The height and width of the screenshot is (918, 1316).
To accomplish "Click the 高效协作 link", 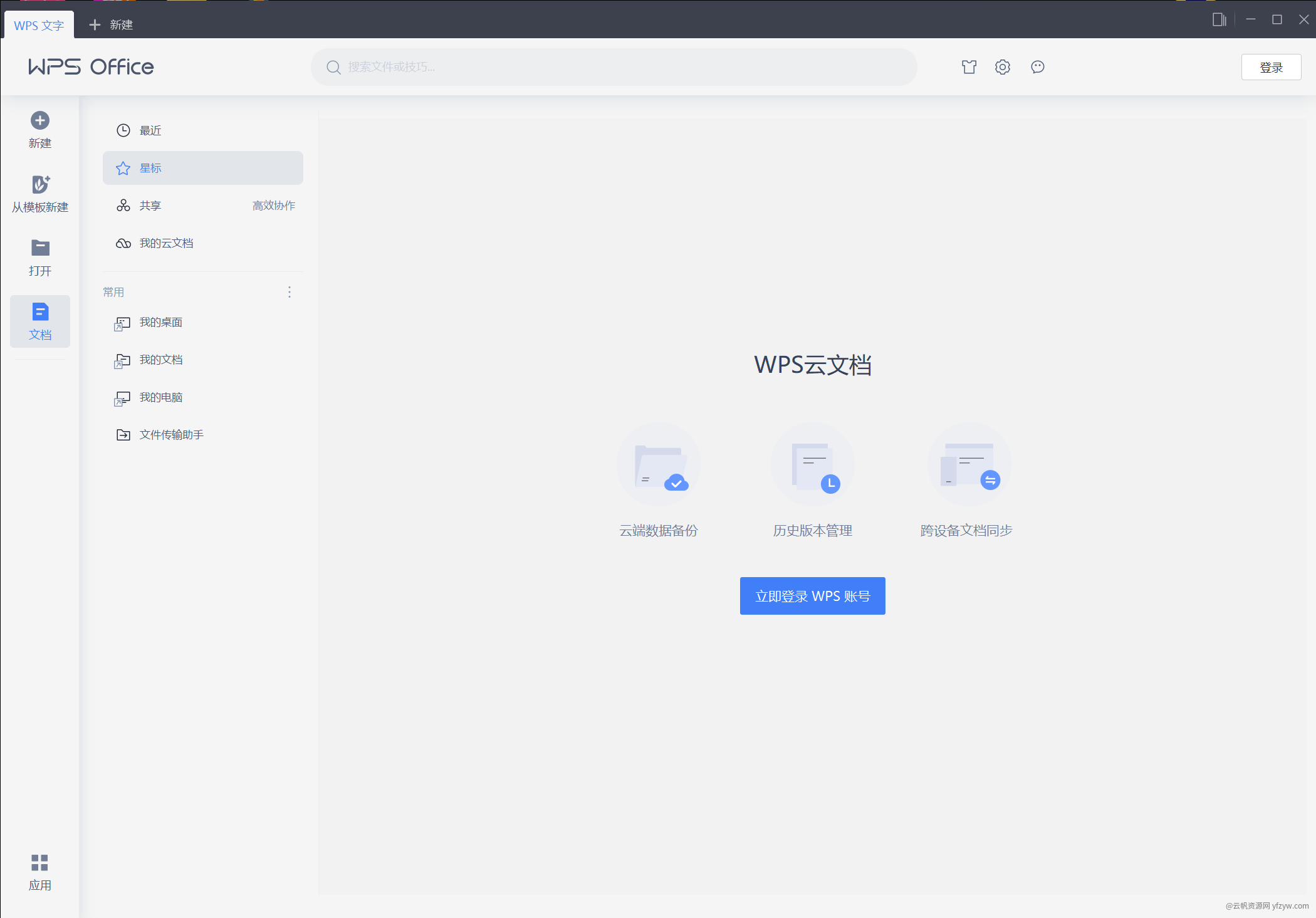I will pyautogui.click(x=274, y=206).
